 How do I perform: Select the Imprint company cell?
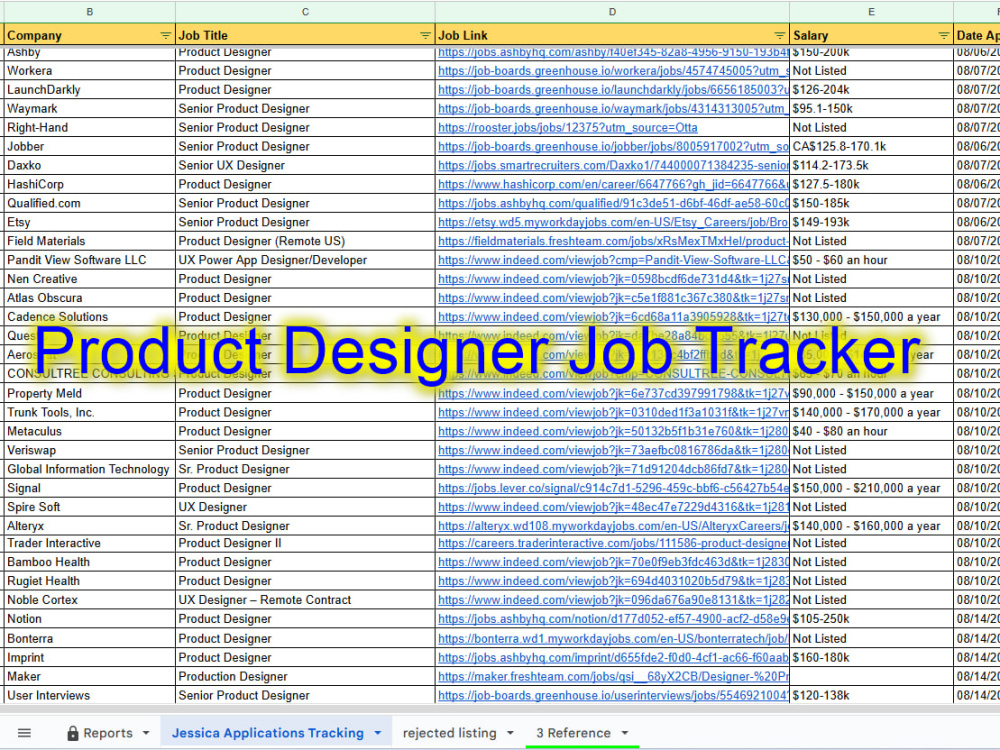pyautogui.click(x=89, y=658)
